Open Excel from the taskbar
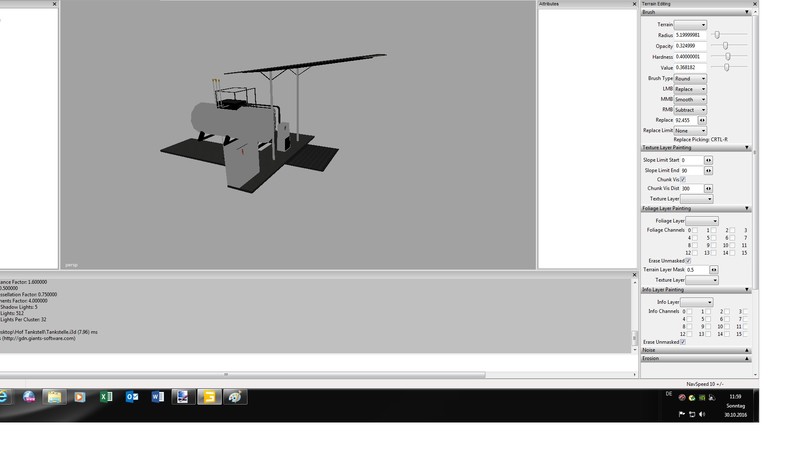This screenshot has width=800, height=450. click(x=105, y=397)
